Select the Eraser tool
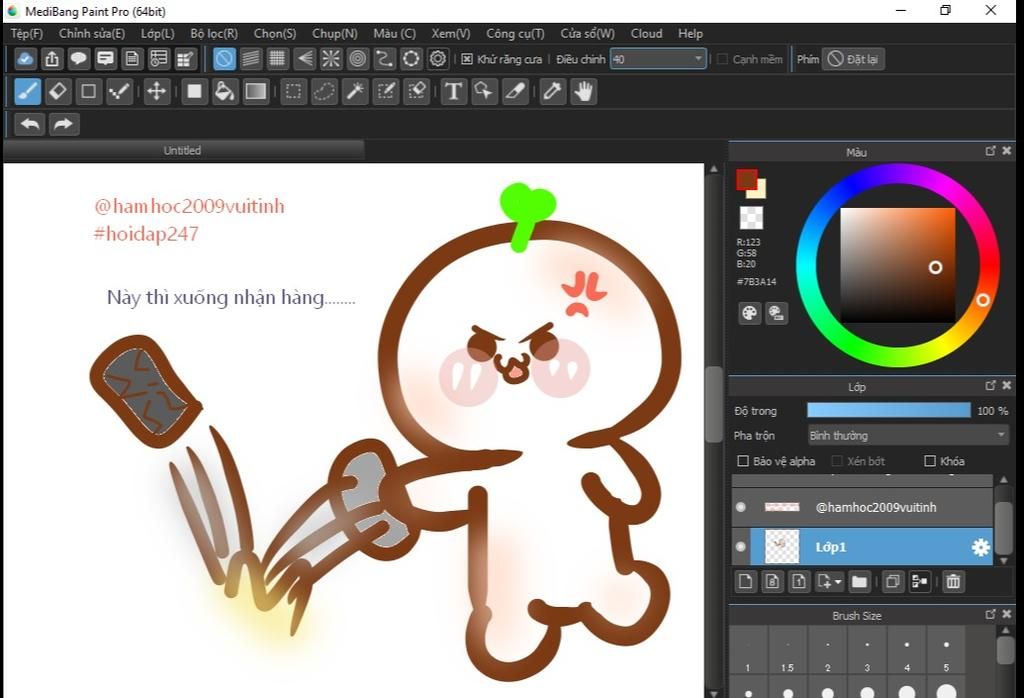Screen dimensions: 1024x698 point(58,91)
